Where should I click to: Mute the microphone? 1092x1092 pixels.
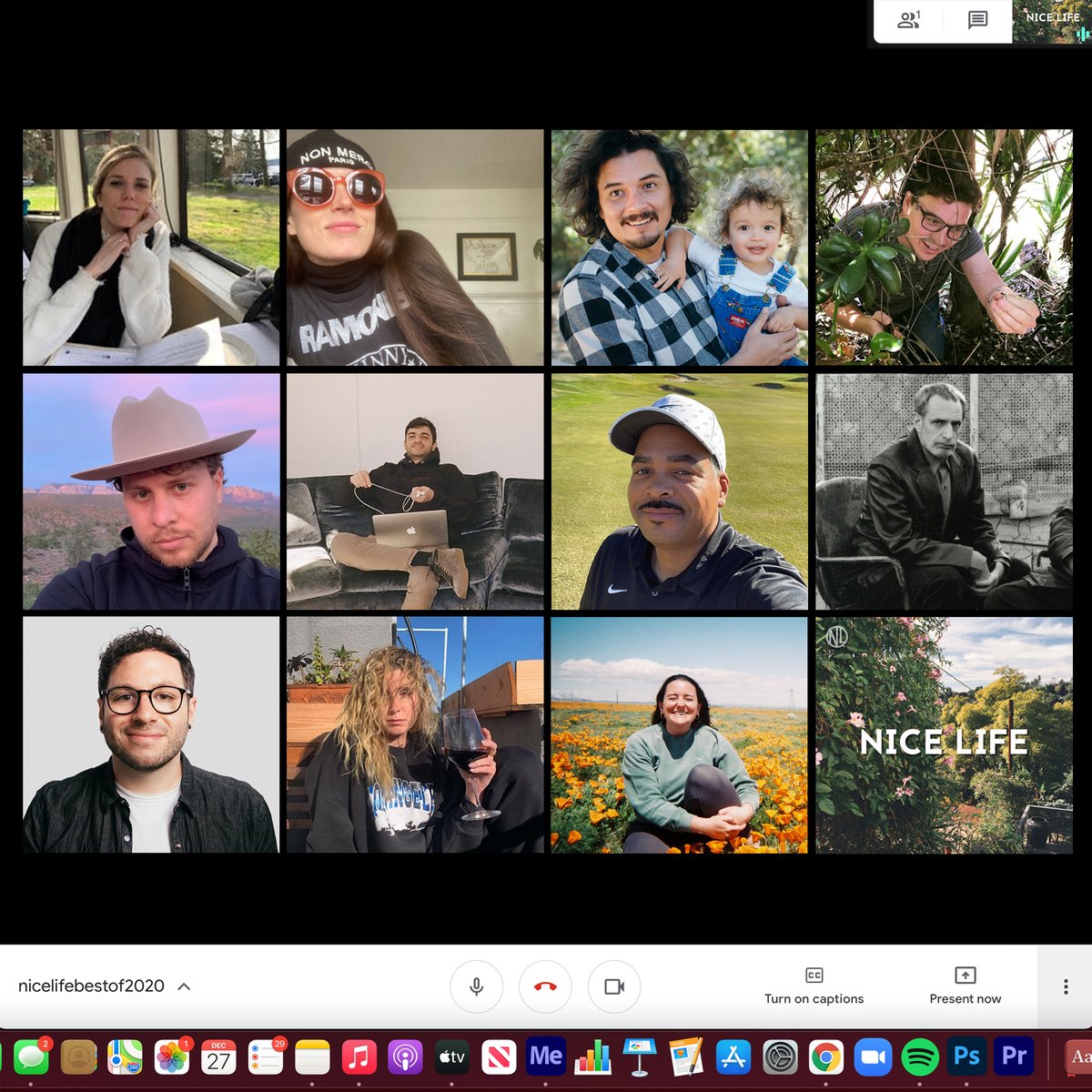[476, 986]
